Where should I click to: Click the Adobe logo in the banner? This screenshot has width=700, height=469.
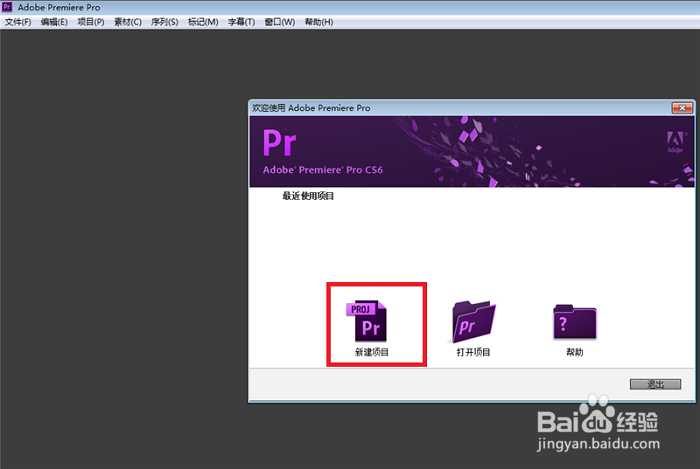point(675,142)
